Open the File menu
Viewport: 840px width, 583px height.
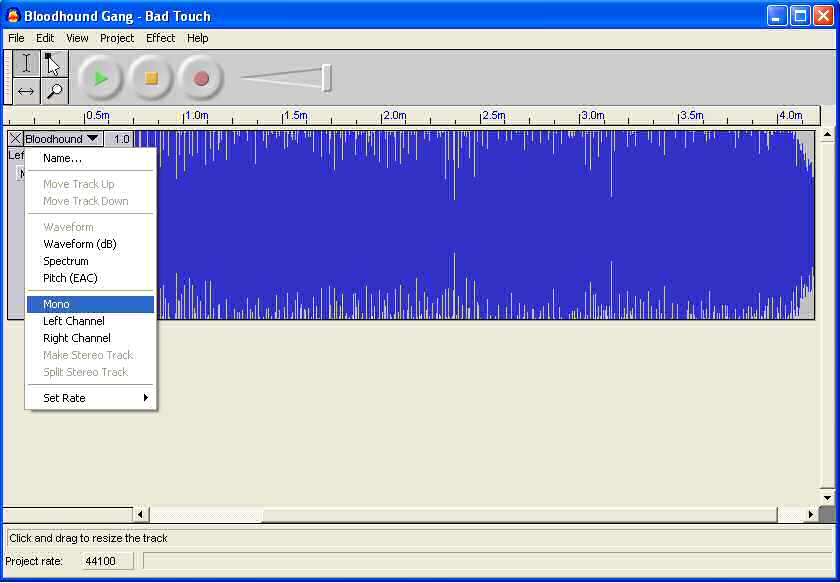click(x=16, y=38)
